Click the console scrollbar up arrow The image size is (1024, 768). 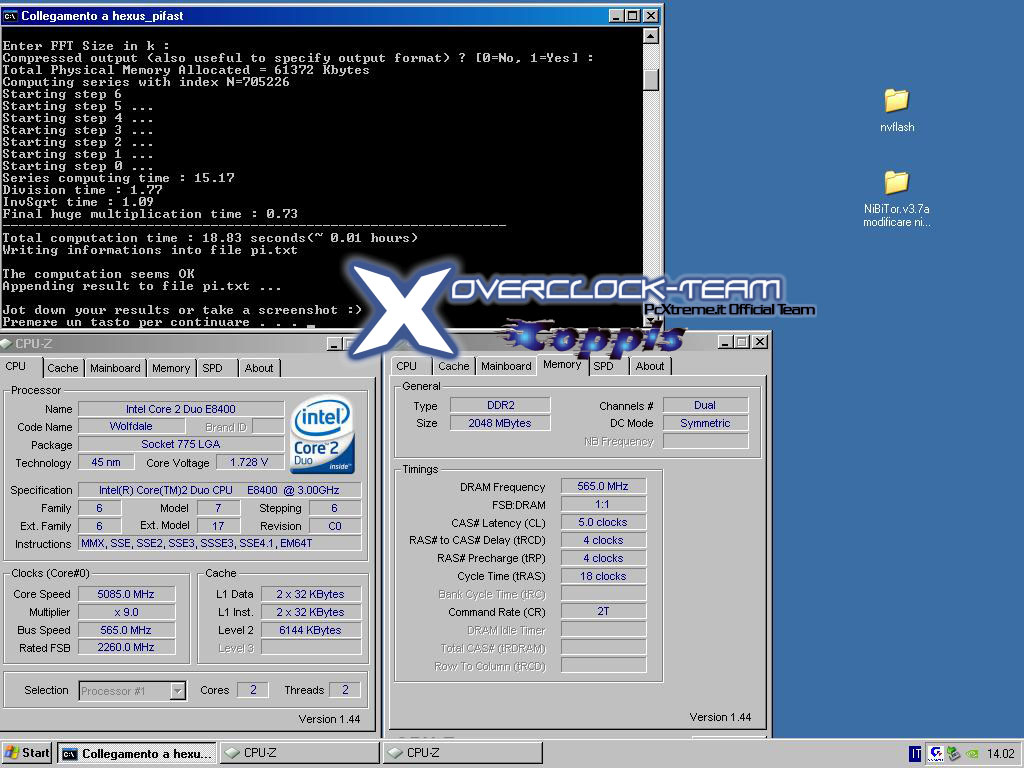650,36
